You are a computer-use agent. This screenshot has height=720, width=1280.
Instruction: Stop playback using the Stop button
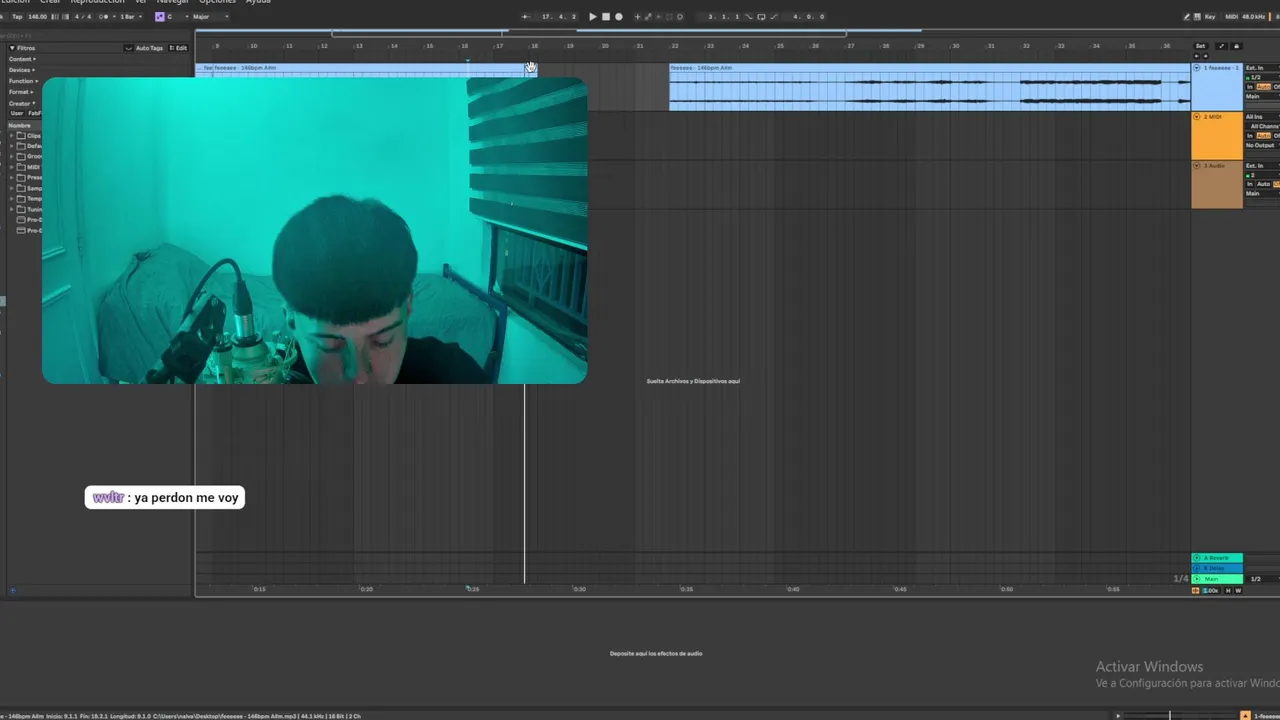click(x=606, y=17)
